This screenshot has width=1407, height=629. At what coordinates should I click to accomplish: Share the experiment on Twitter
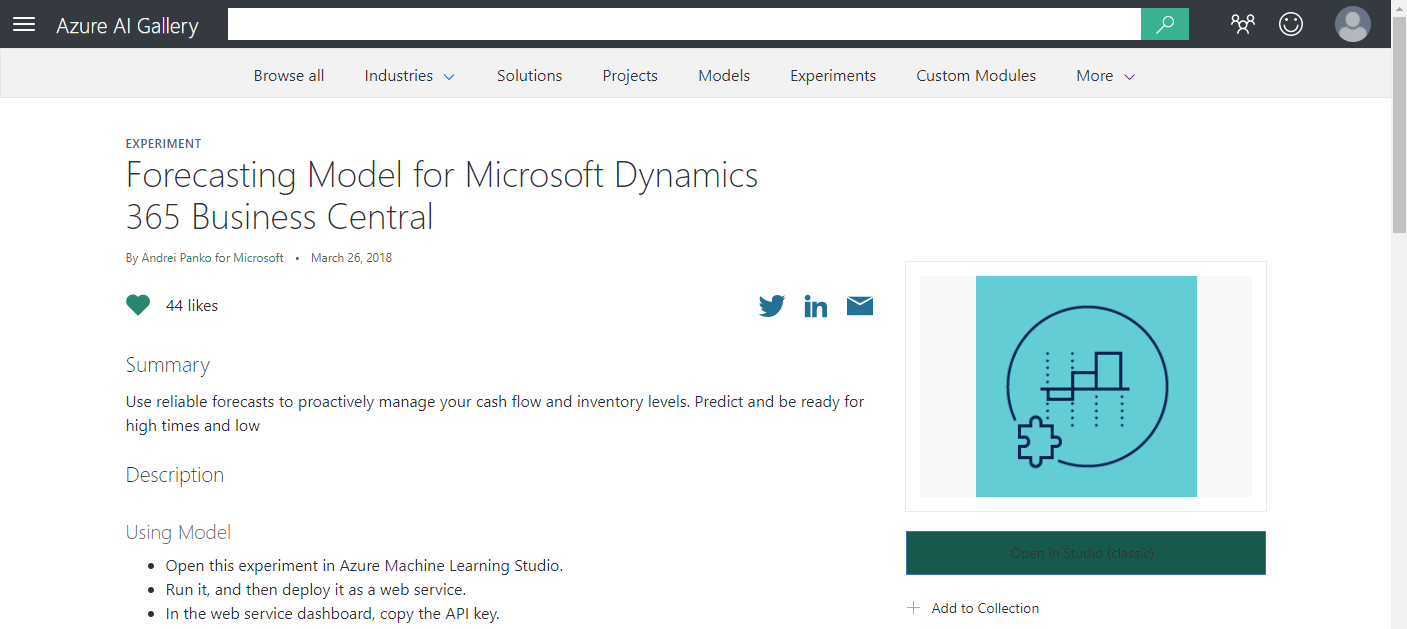click(x=772, y=306)
